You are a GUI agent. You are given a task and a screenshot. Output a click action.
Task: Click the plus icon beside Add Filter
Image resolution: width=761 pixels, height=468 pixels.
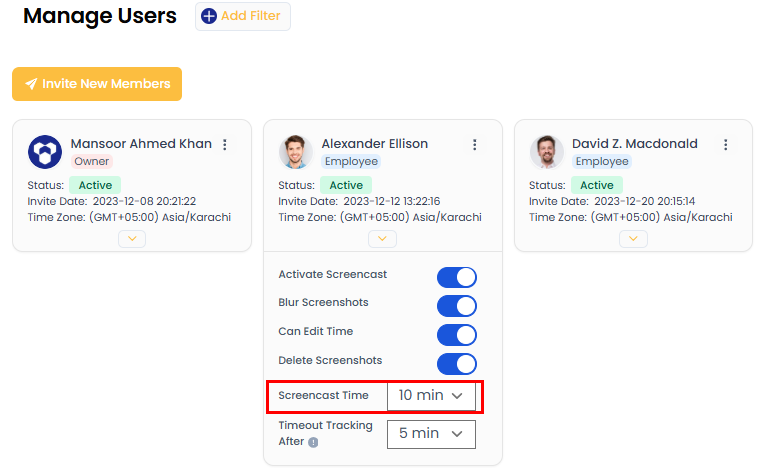point(209,16)
